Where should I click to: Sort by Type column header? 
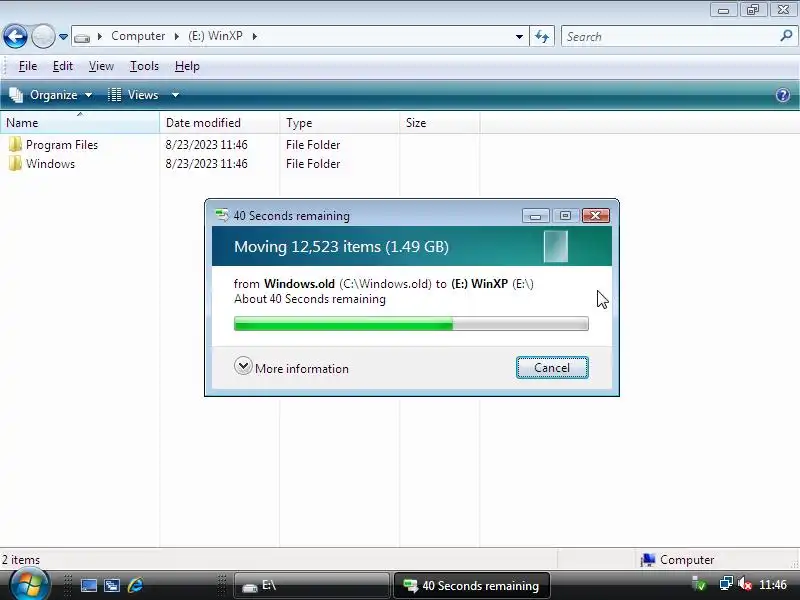[340, 123]
